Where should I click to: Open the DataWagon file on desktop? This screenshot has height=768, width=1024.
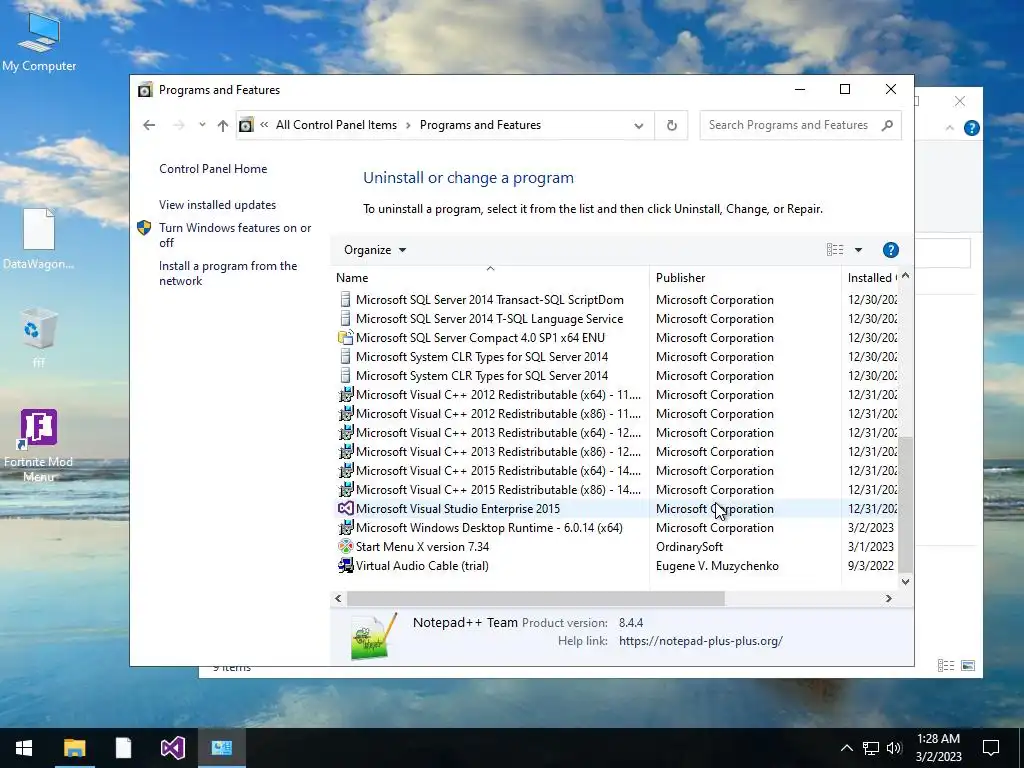click(x=39, y=239)
